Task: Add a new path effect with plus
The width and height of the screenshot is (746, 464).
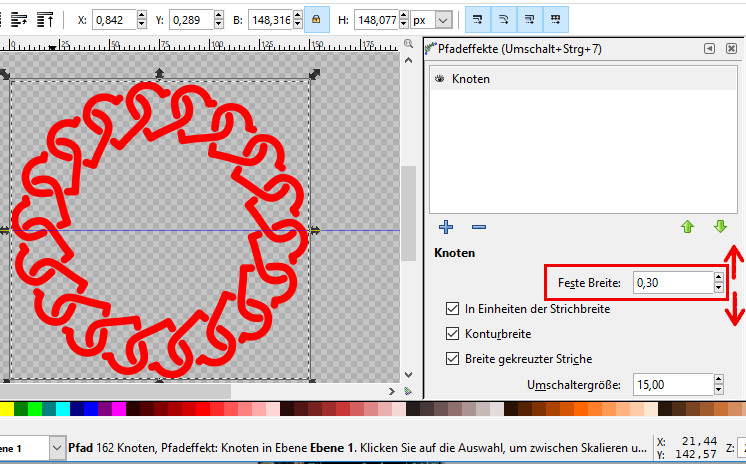Action: (446, 227)
